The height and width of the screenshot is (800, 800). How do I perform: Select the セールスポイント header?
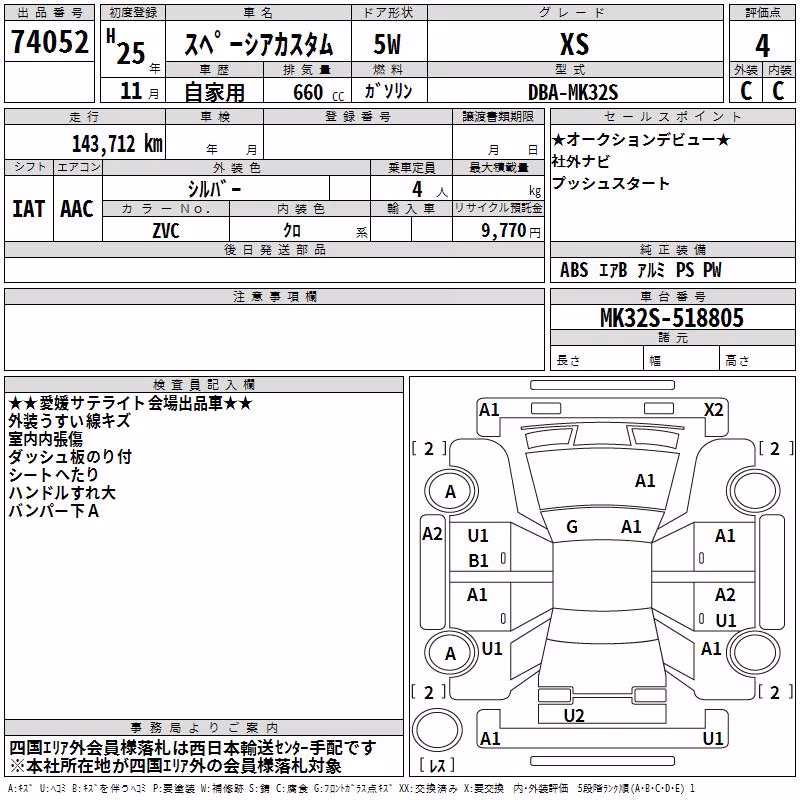tap(673, 116)
